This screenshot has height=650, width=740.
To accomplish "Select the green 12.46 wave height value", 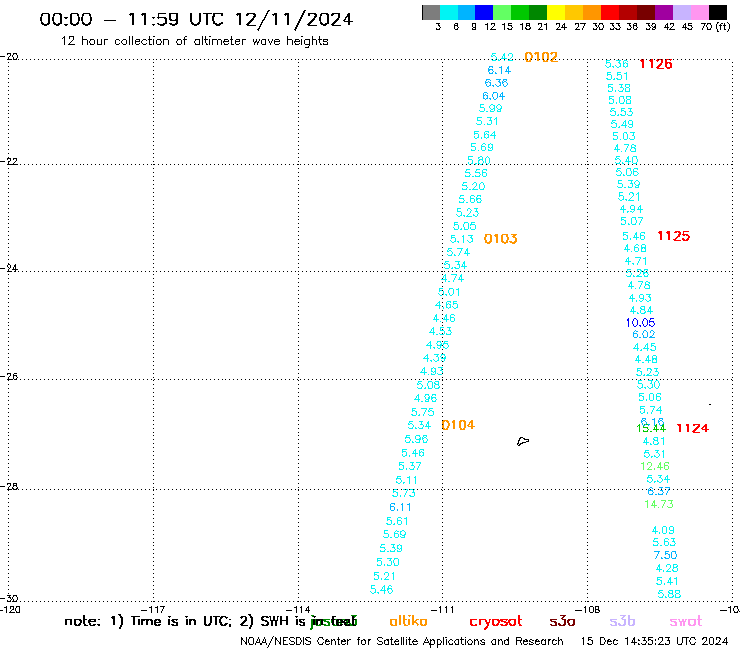I will (x=655, y=466).
